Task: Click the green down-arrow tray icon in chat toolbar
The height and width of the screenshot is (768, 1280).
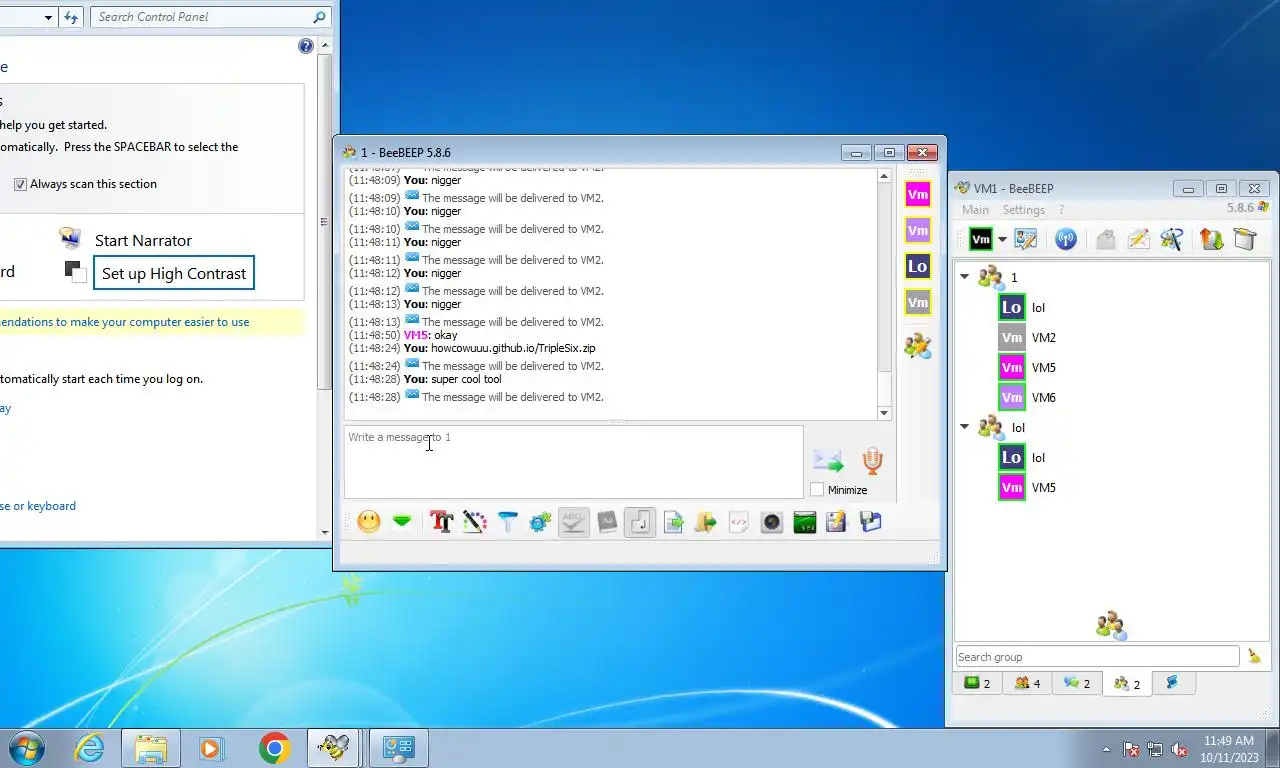Action: tap(402, 522)
